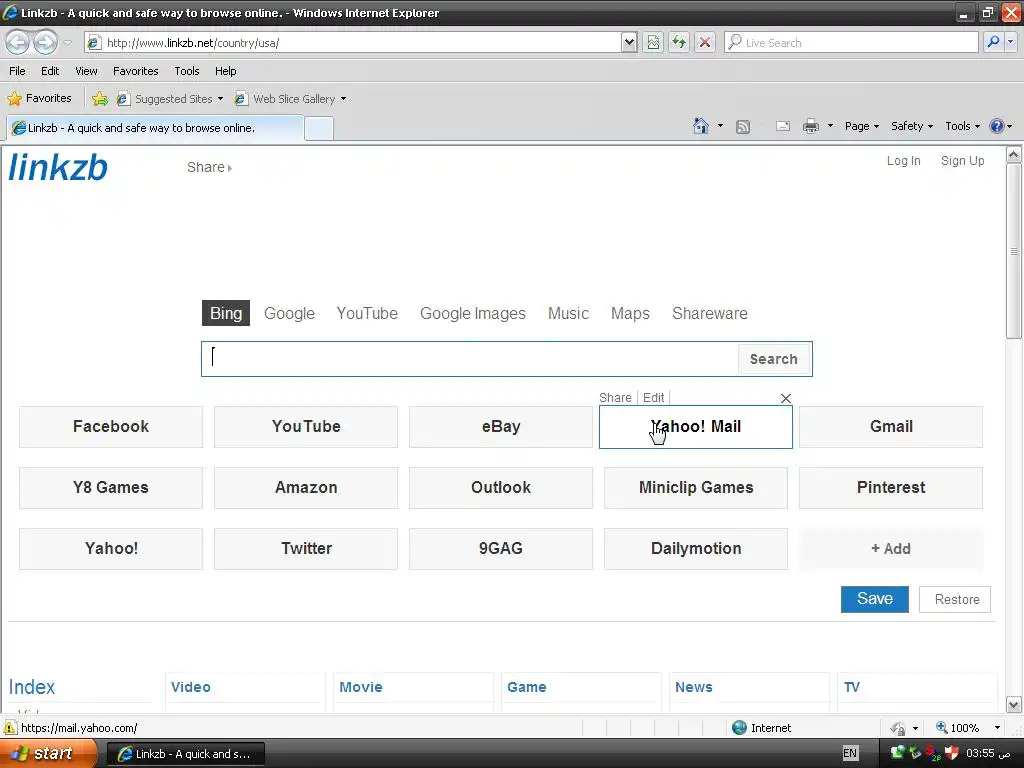Click the eBay tile
The height and width of the screenshot is (768, 1024).
click(x=501, y=426)
